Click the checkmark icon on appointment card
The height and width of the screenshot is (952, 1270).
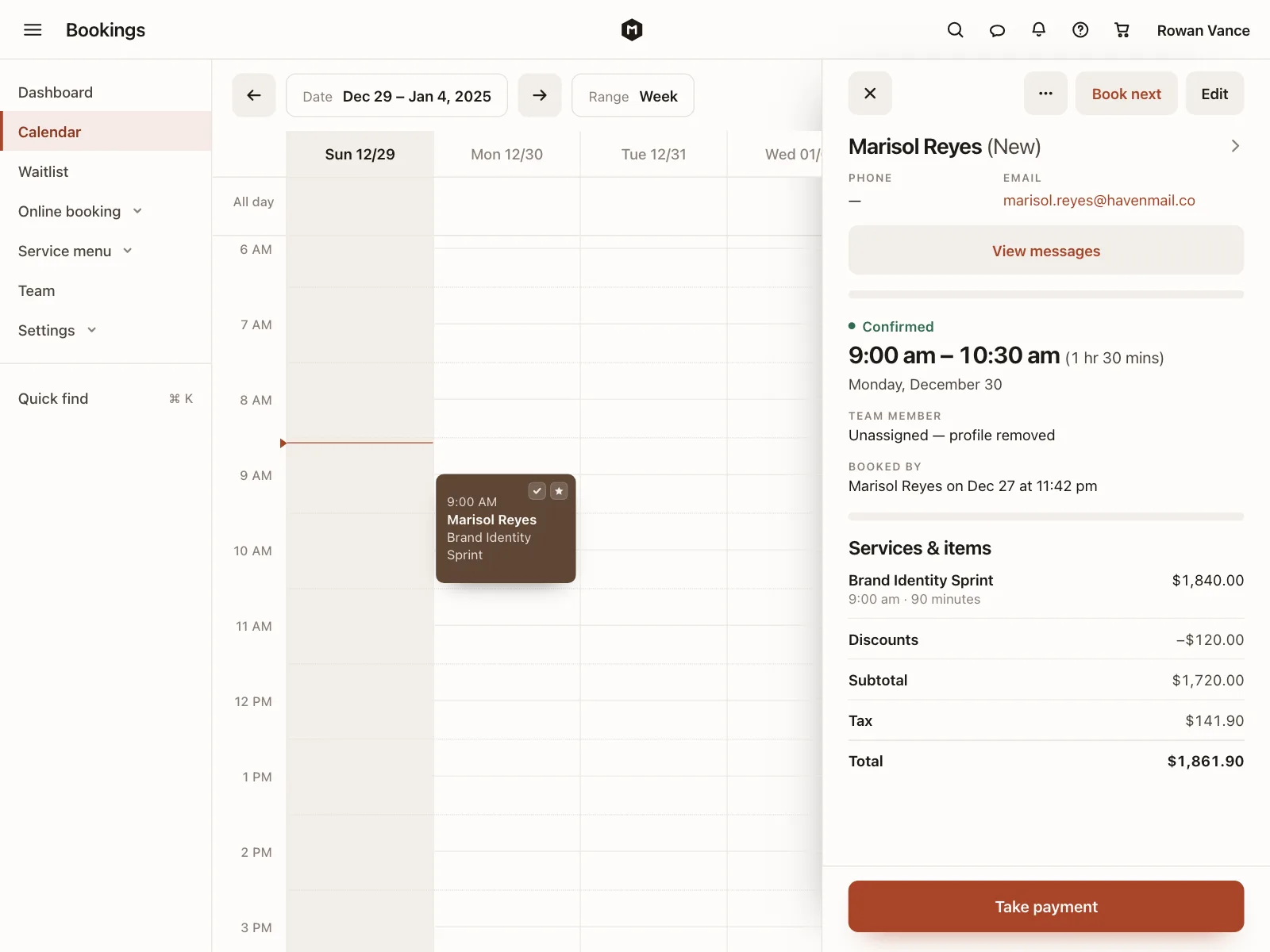click(537, 491)
